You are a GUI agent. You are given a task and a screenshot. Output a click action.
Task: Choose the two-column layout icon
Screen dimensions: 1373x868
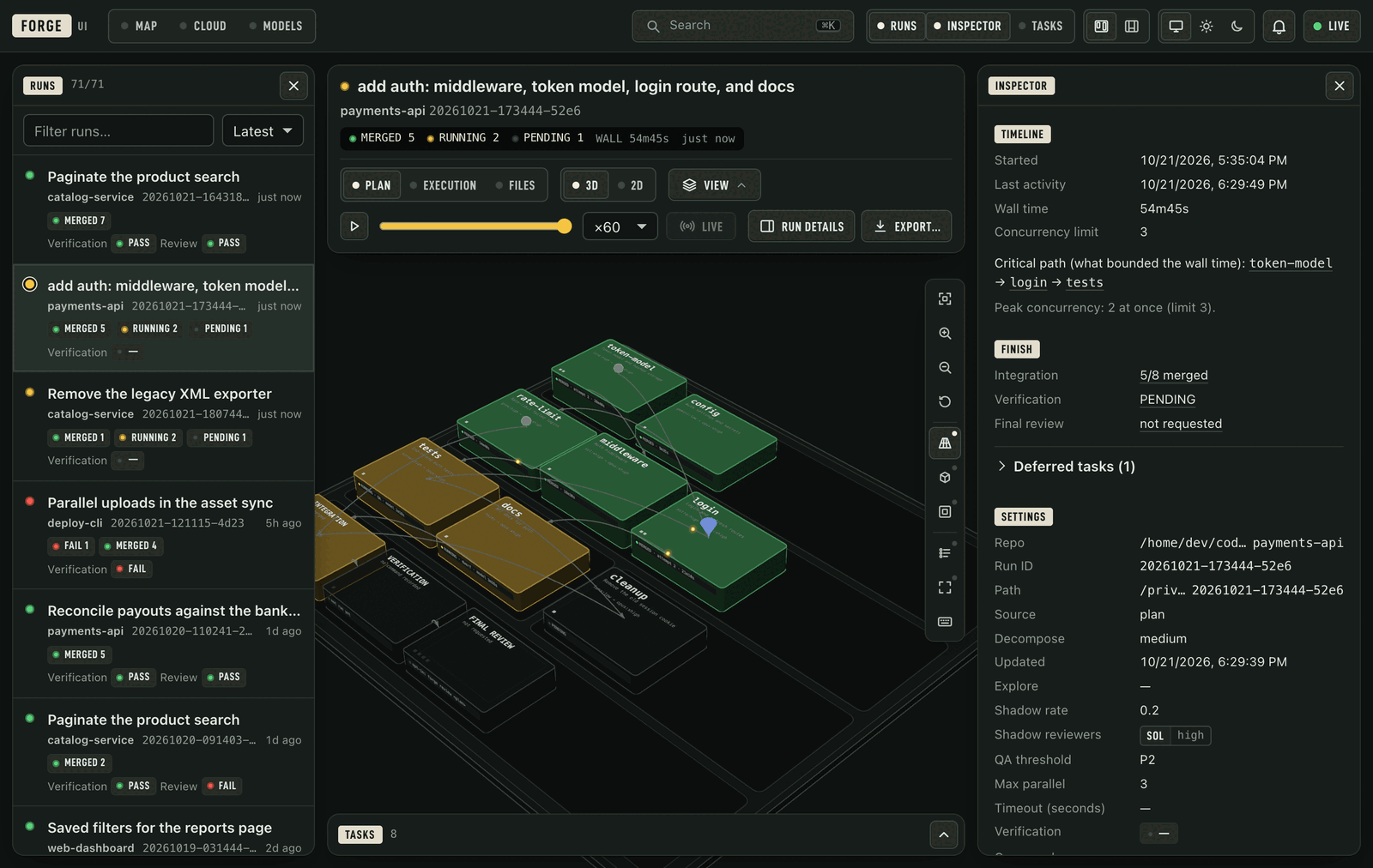[x=1101, y=27]
